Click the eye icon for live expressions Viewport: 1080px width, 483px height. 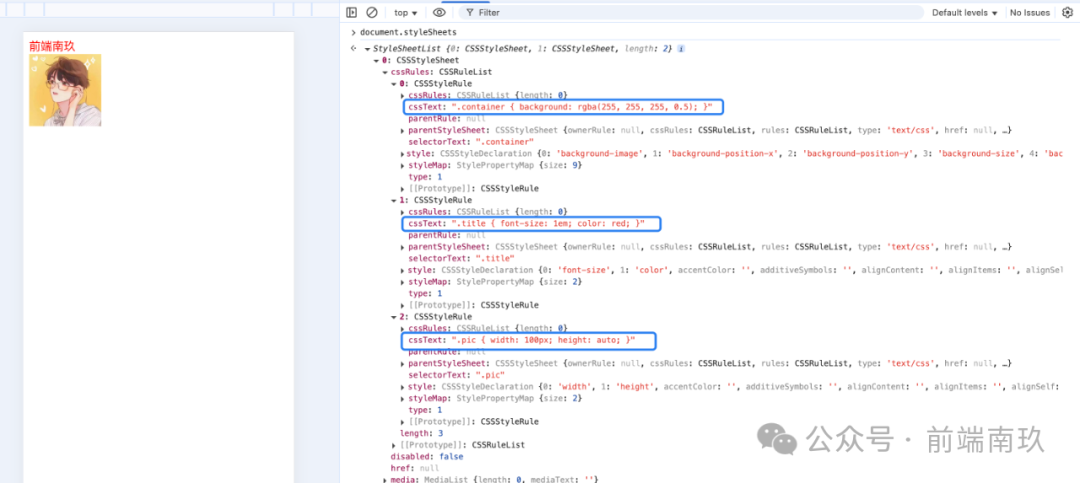439,13
